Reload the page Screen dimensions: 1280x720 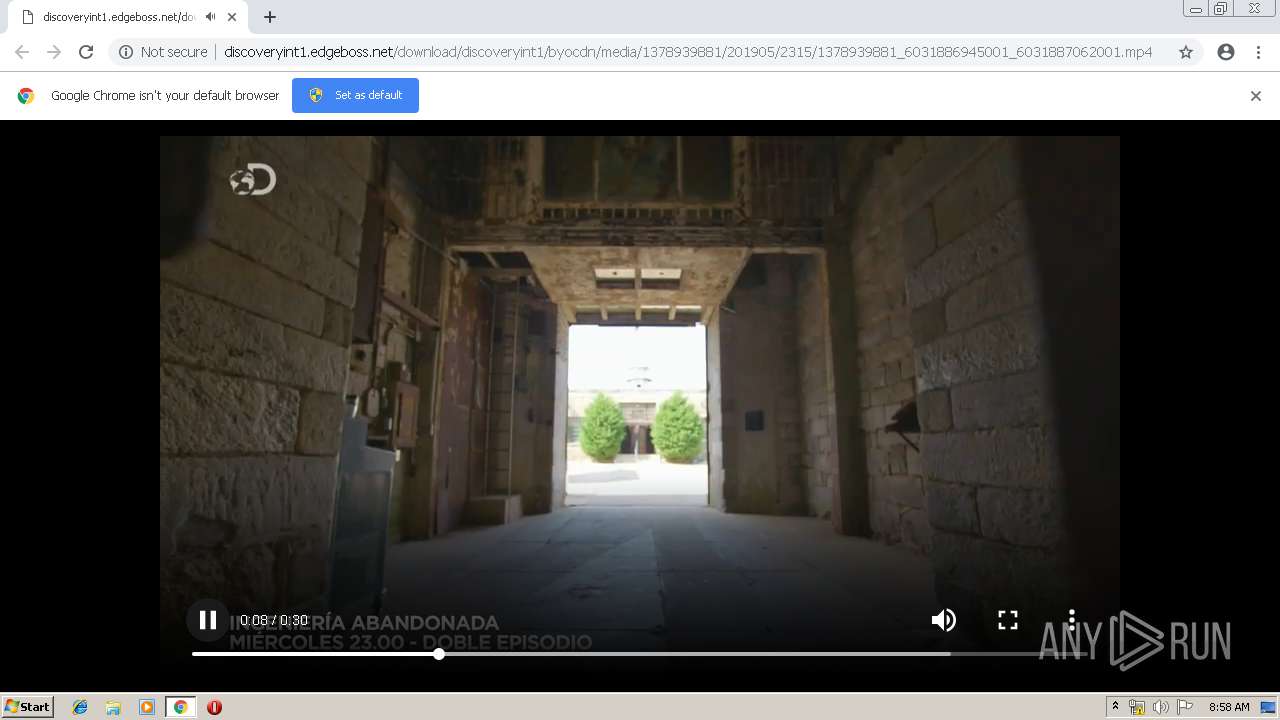pyautogui.click(x=86, y=52)
